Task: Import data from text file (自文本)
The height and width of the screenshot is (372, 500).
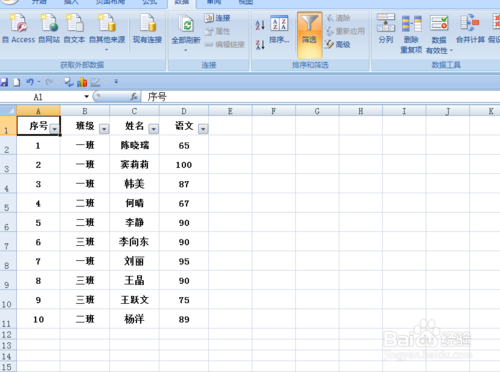Action: [74, 29]
